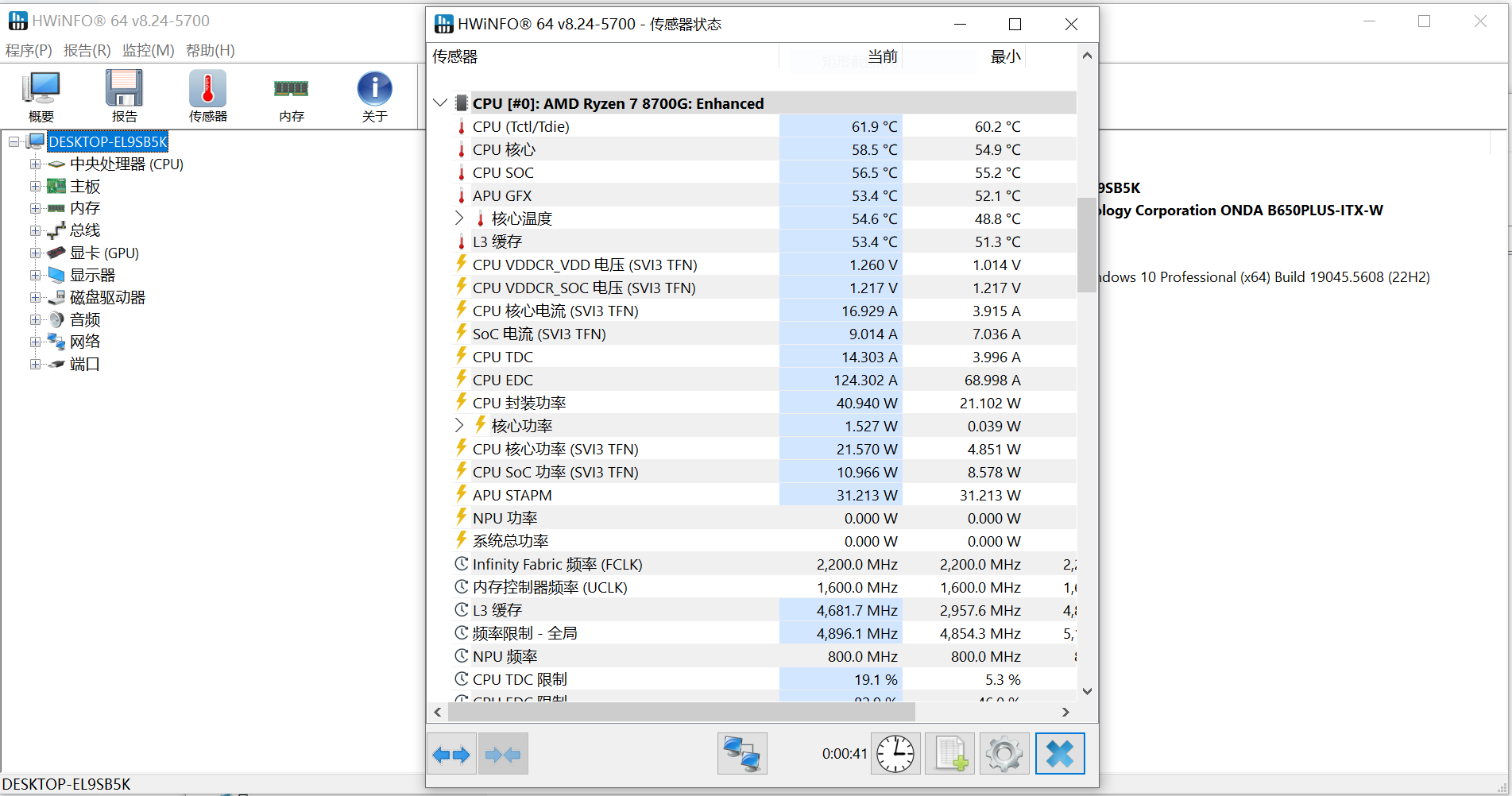Click the 磁盘驱动器 disk drive tree icon

[56, 297]
